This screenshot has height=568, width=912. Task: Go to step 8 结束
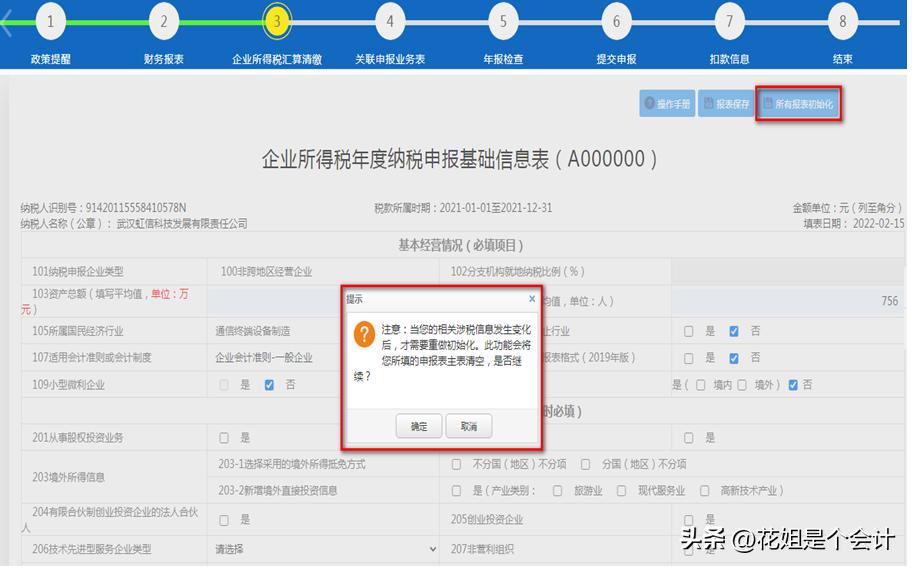[x=842, y=22]
